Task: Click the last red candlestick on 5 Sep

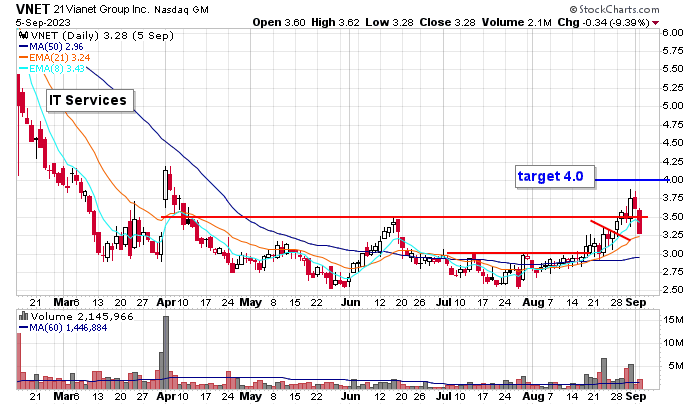Action: [640, 221]
